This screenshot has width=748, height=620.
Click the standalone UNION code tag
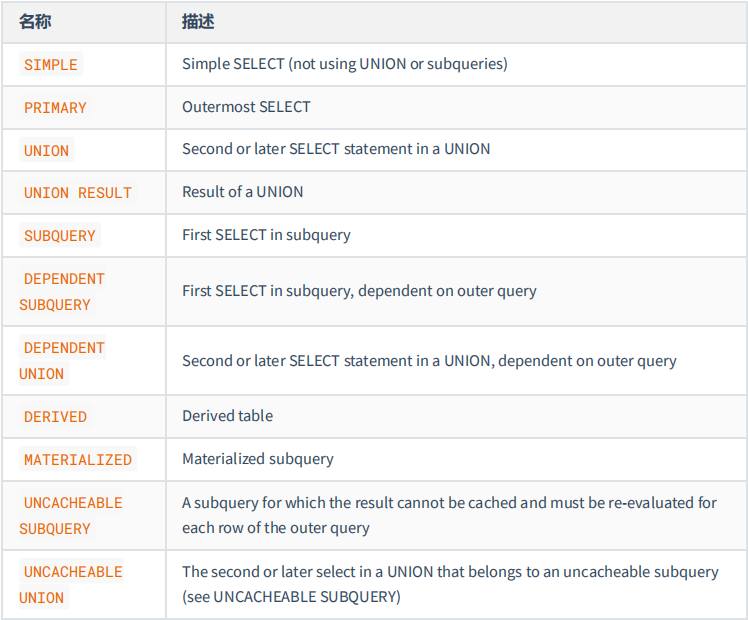tap(46, 150)
